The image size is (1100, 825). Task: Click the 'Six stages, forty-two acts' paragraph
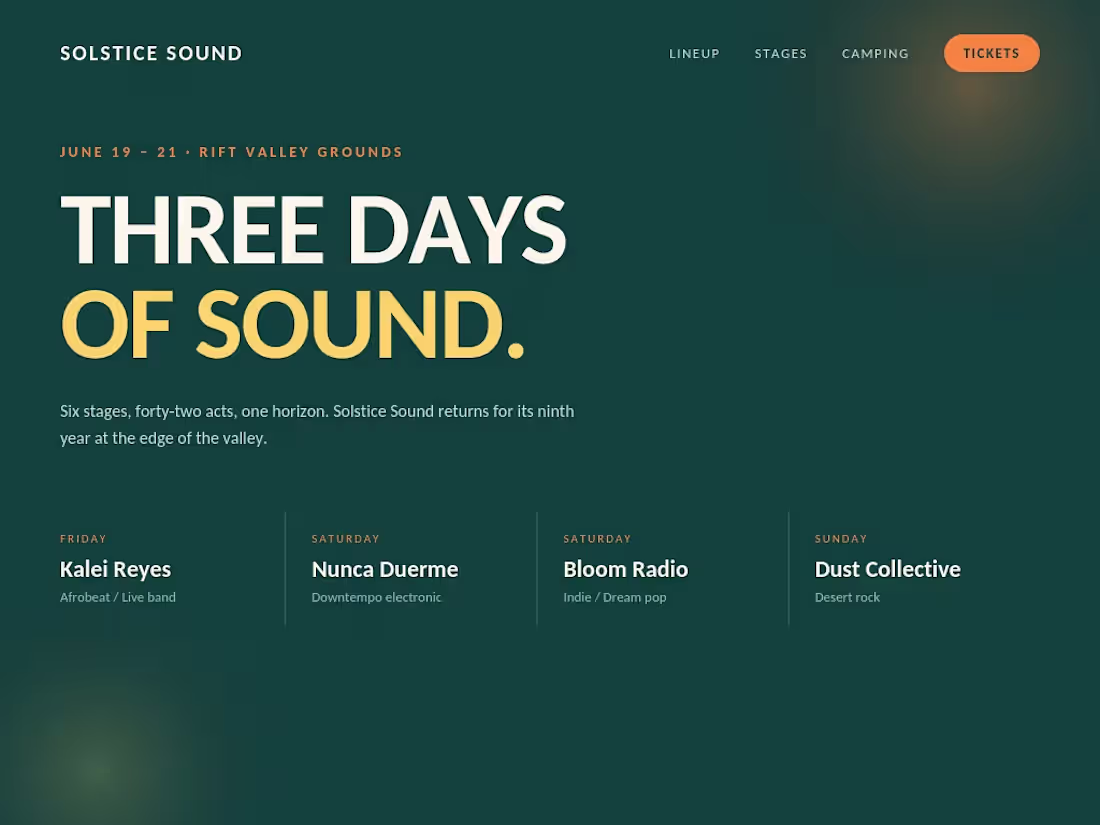317,424
